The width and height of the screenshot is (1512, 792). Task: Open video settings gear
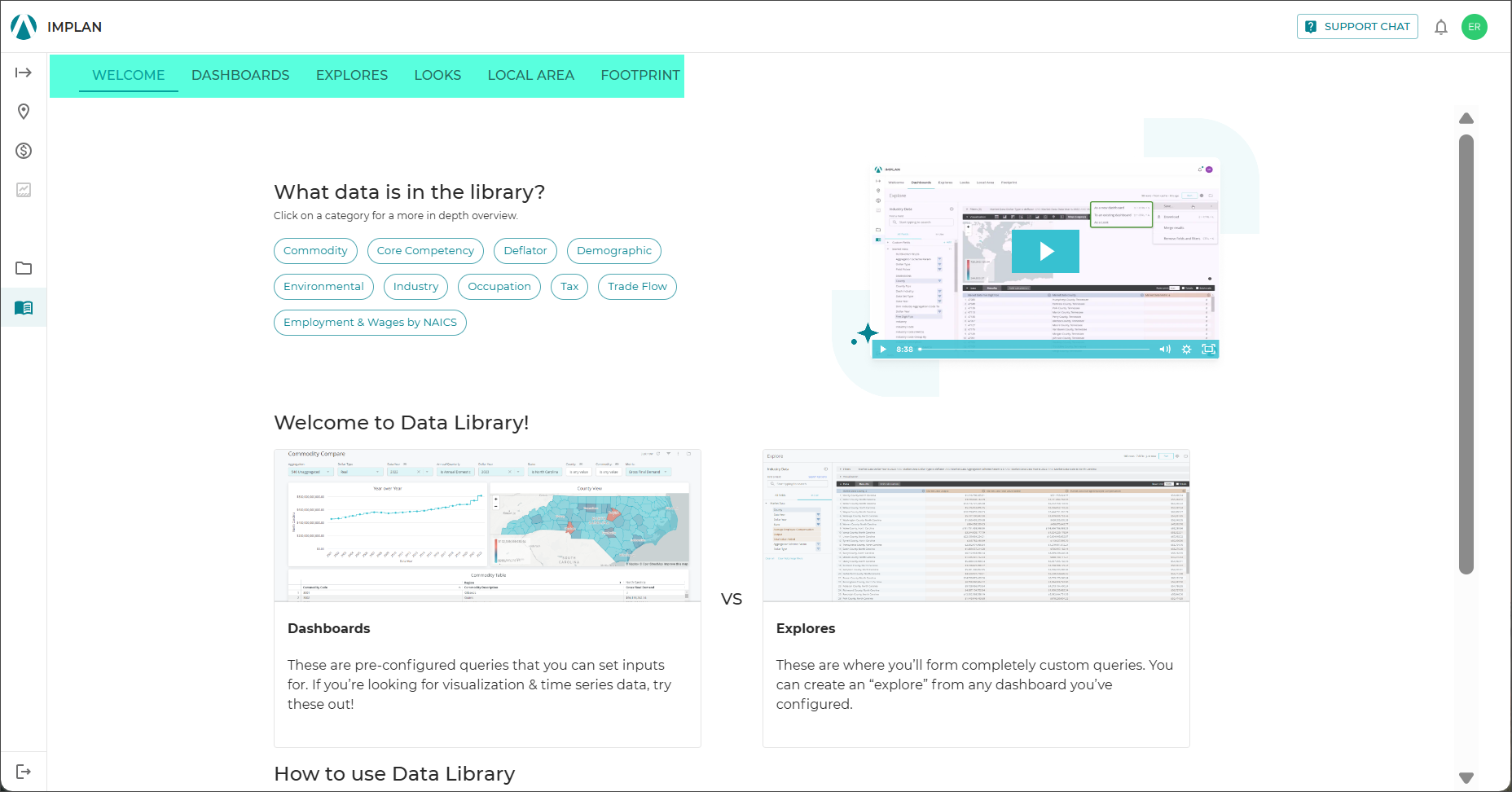(1187, 350)
